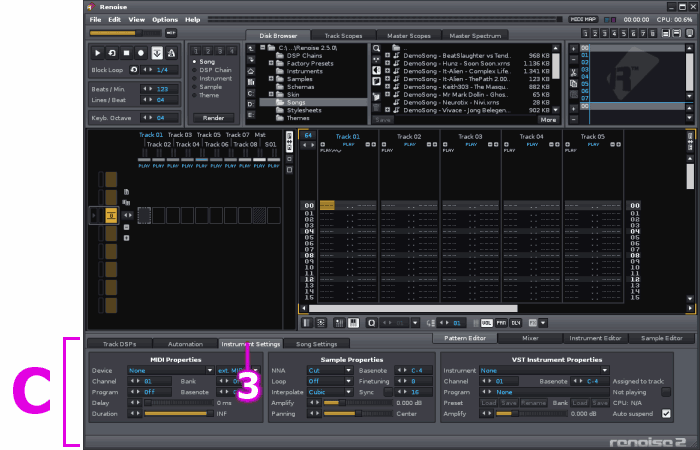This screenshot has height=450, width=700.
Task: Collapse the C:\...\Renoise 2.5.0 root folder
Action: pos(263,47)
